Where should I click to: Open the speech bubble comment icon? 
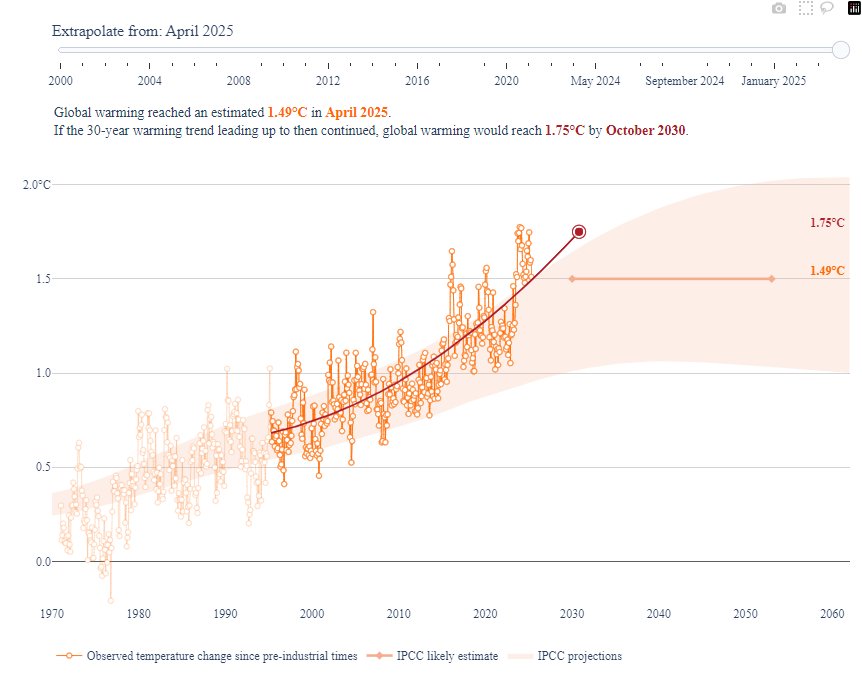click(826, 8)
